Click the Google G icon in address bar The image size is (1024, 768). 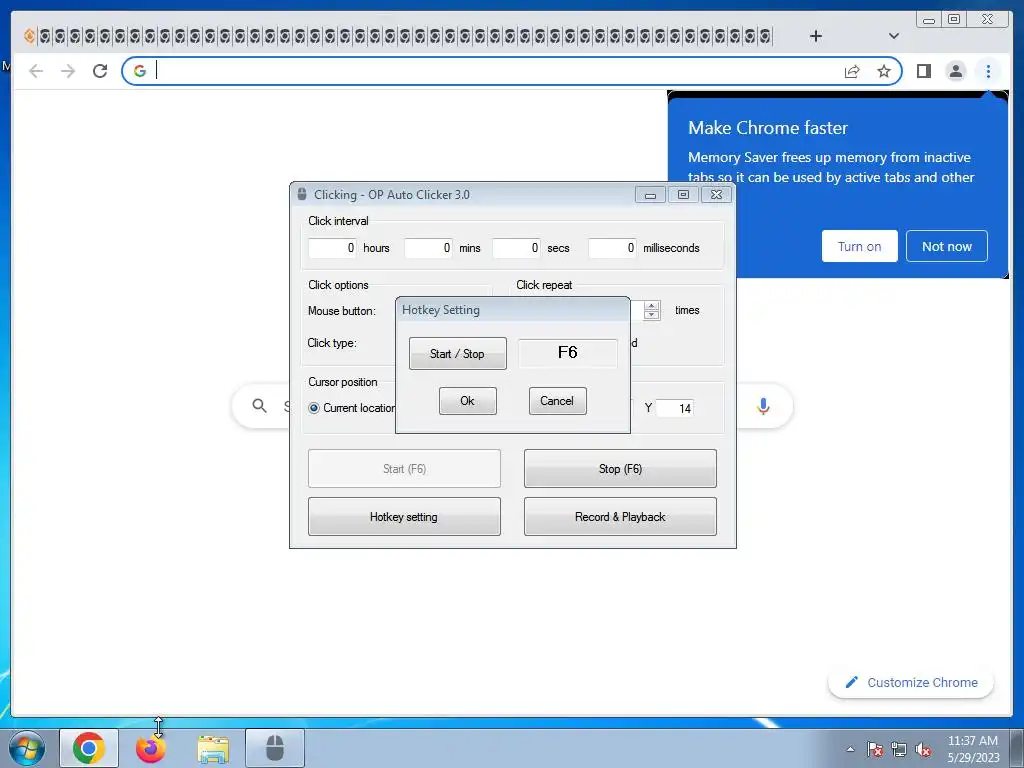pyautogui.click(x=140, y=71)
